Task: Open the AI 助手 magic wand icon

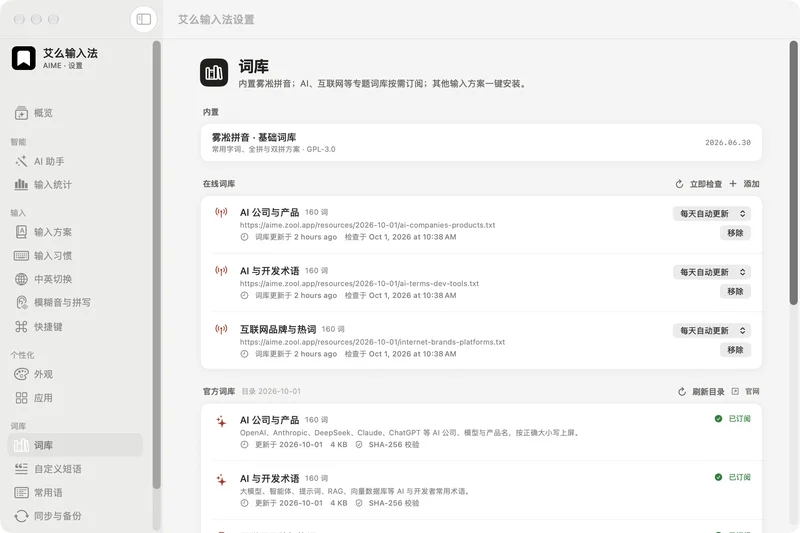Action: pos(21,161)
